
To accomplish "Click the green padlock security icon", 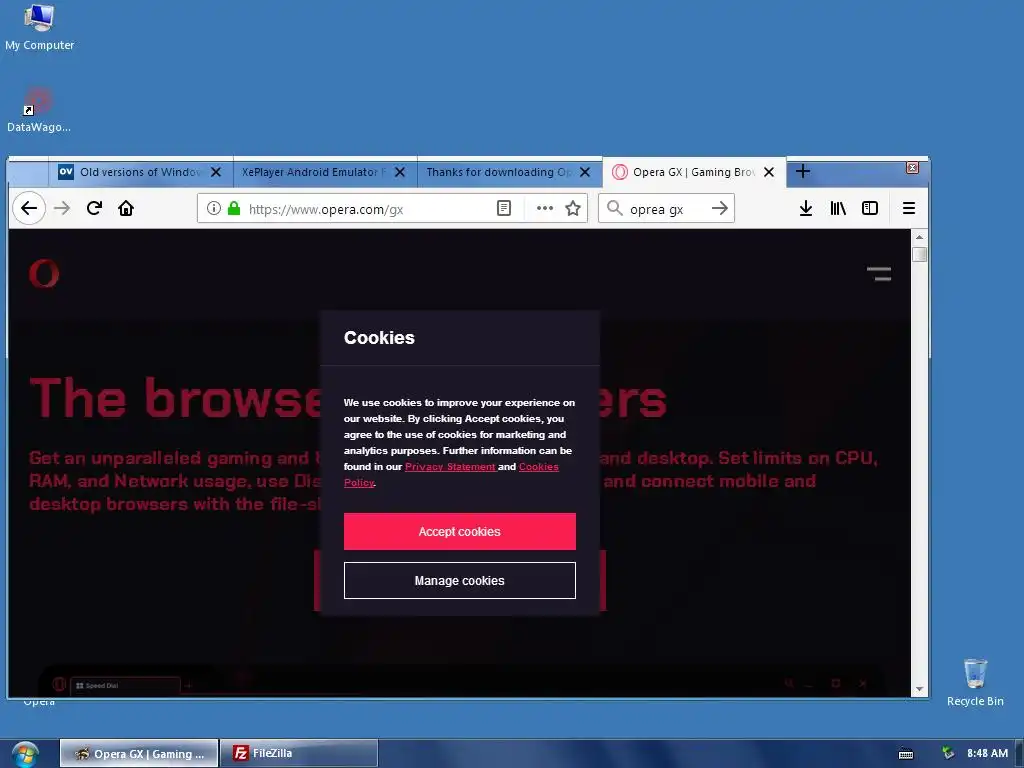I will click(234, 208).
